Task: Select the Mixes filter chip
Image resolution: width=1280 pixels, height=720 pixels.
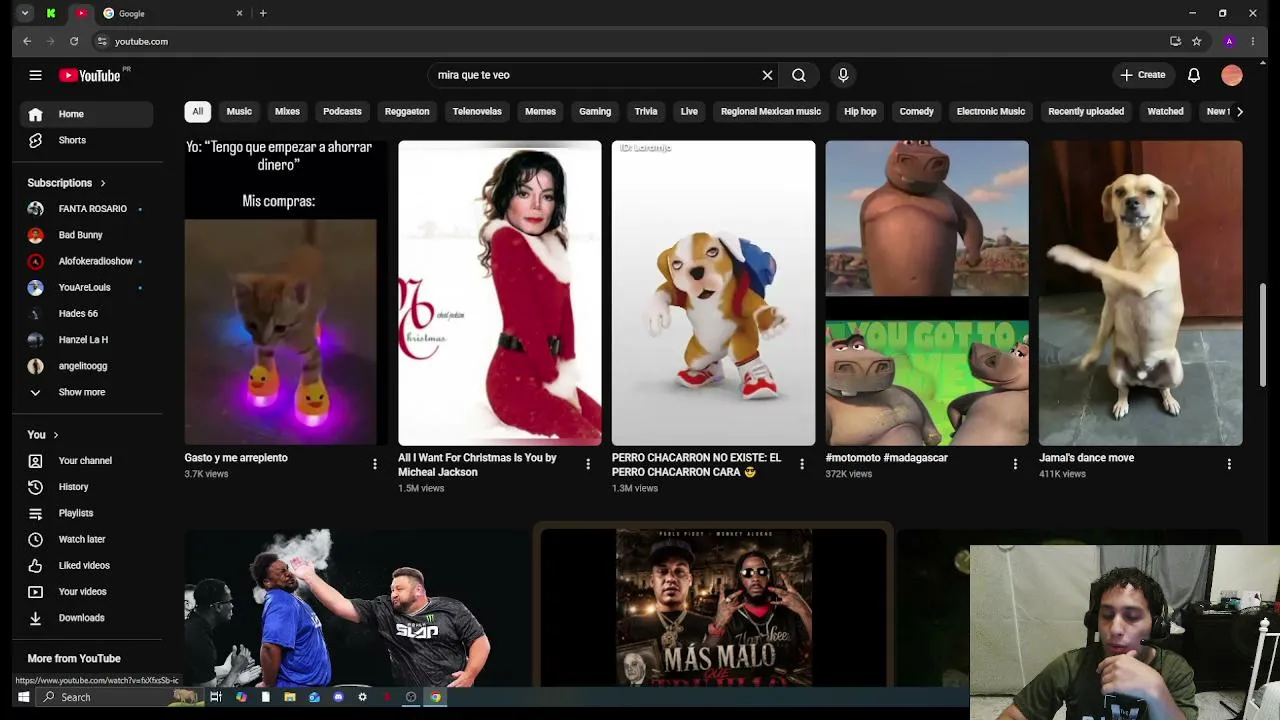Action: (287, 111)
